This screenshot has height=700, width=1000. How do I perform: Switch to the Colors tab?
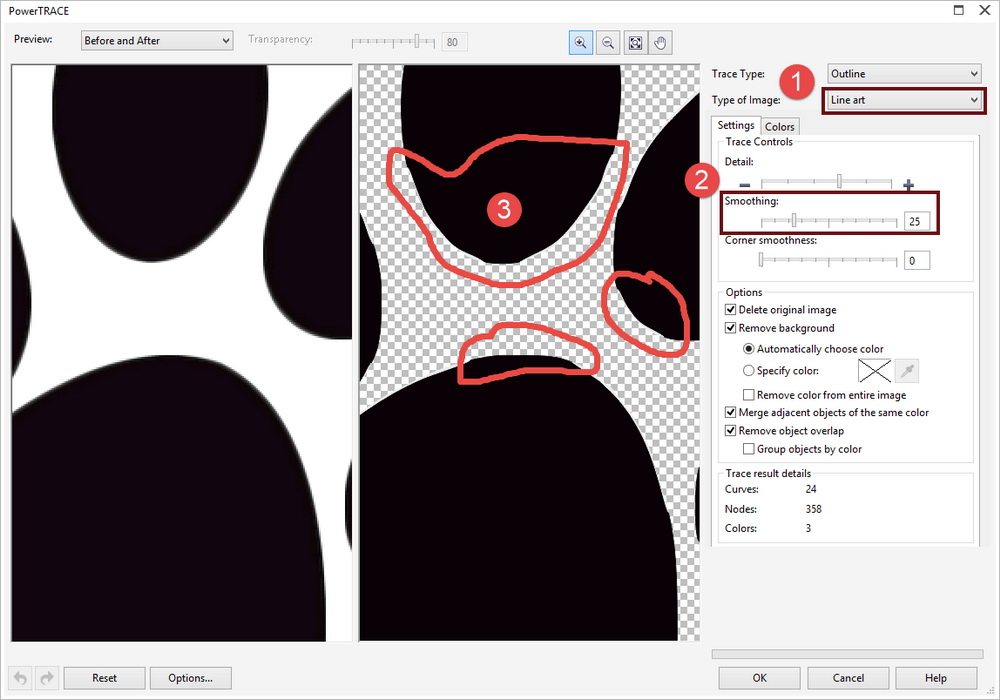tap(779, 127)
